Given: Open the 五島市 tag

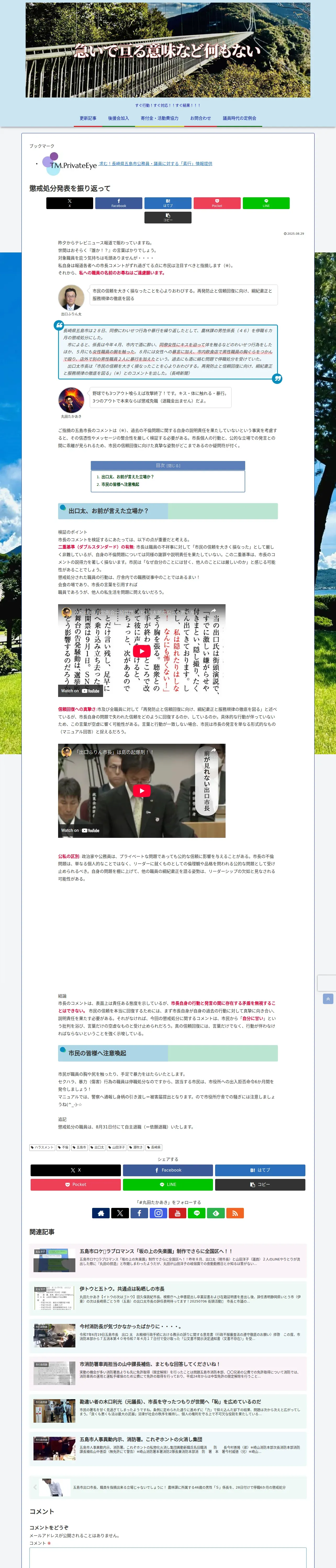Looking at the screenshot, I should 80,1148.
